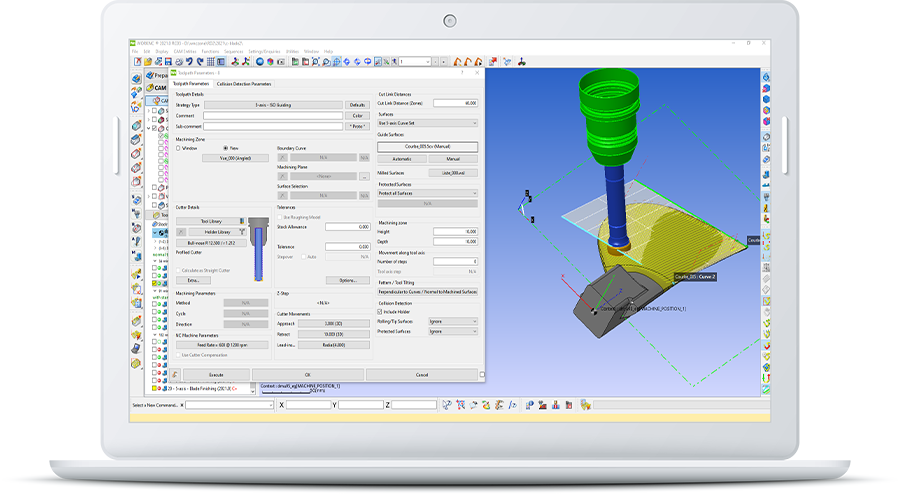
Task: Expand the first collapsed tree node under CAM
Action: coord(149,111)
